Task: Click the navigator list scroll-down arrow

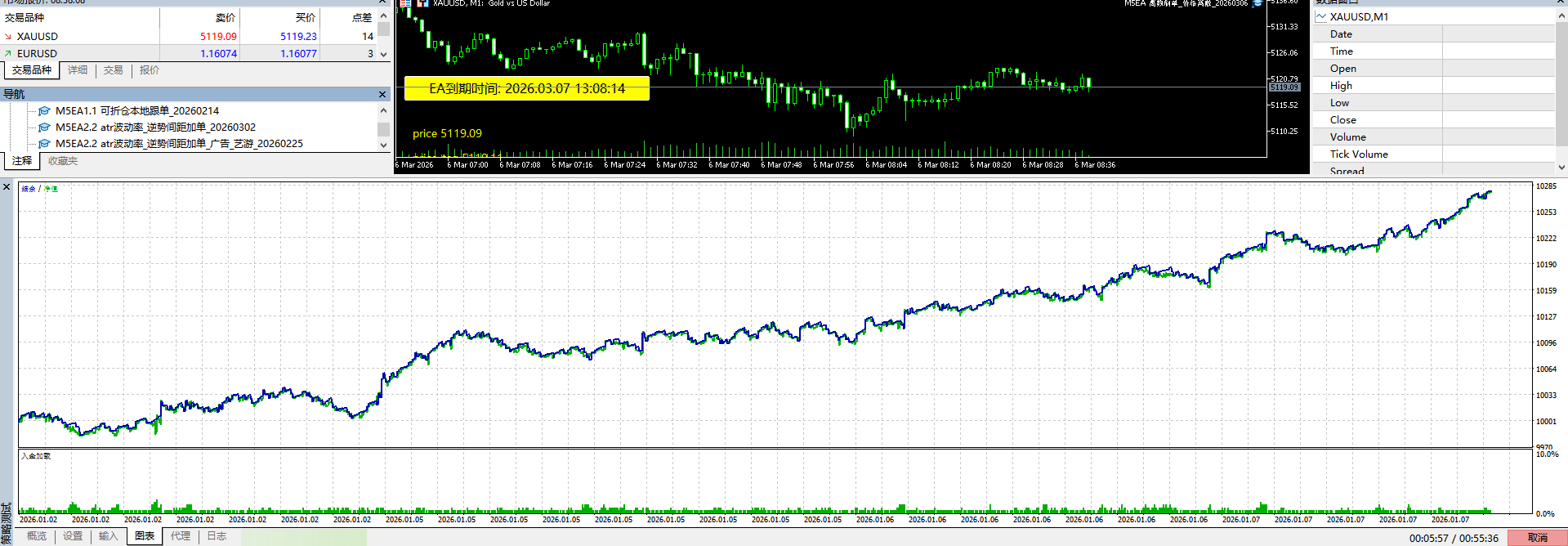Action: pyautogui.click(x=383, y=145)
